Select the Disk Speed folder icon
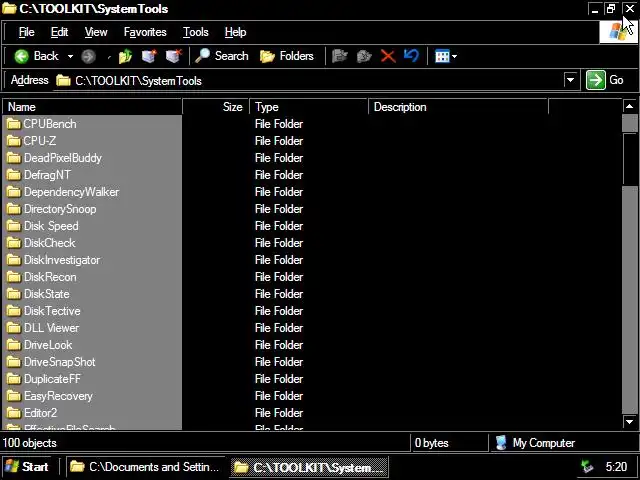The width and height of the screenshot is (640, 480). (13, 226)
